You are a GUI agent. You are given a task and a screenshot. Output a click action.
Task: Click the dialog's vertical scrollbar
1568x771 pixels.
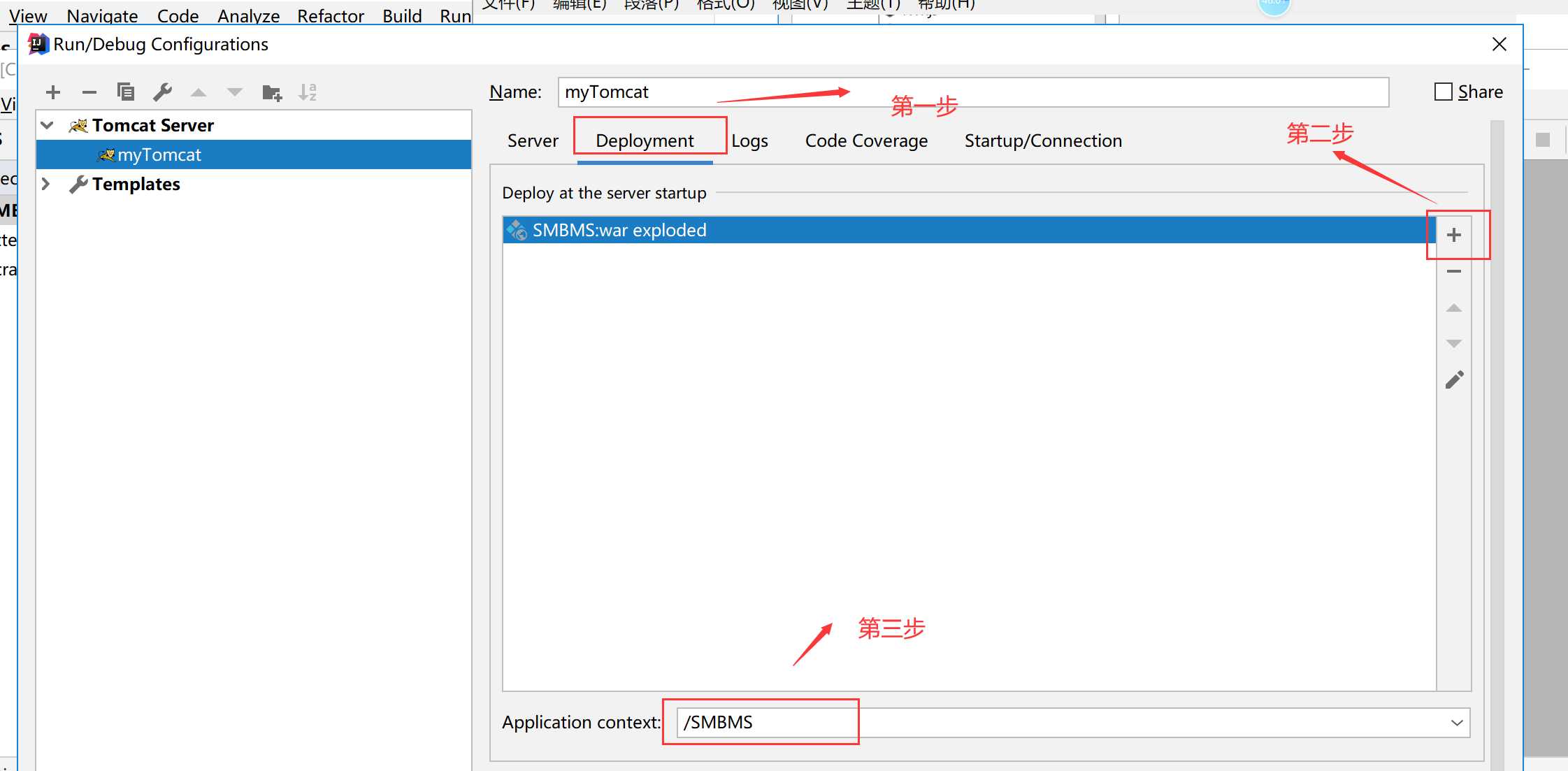(x=1497, y=445)
